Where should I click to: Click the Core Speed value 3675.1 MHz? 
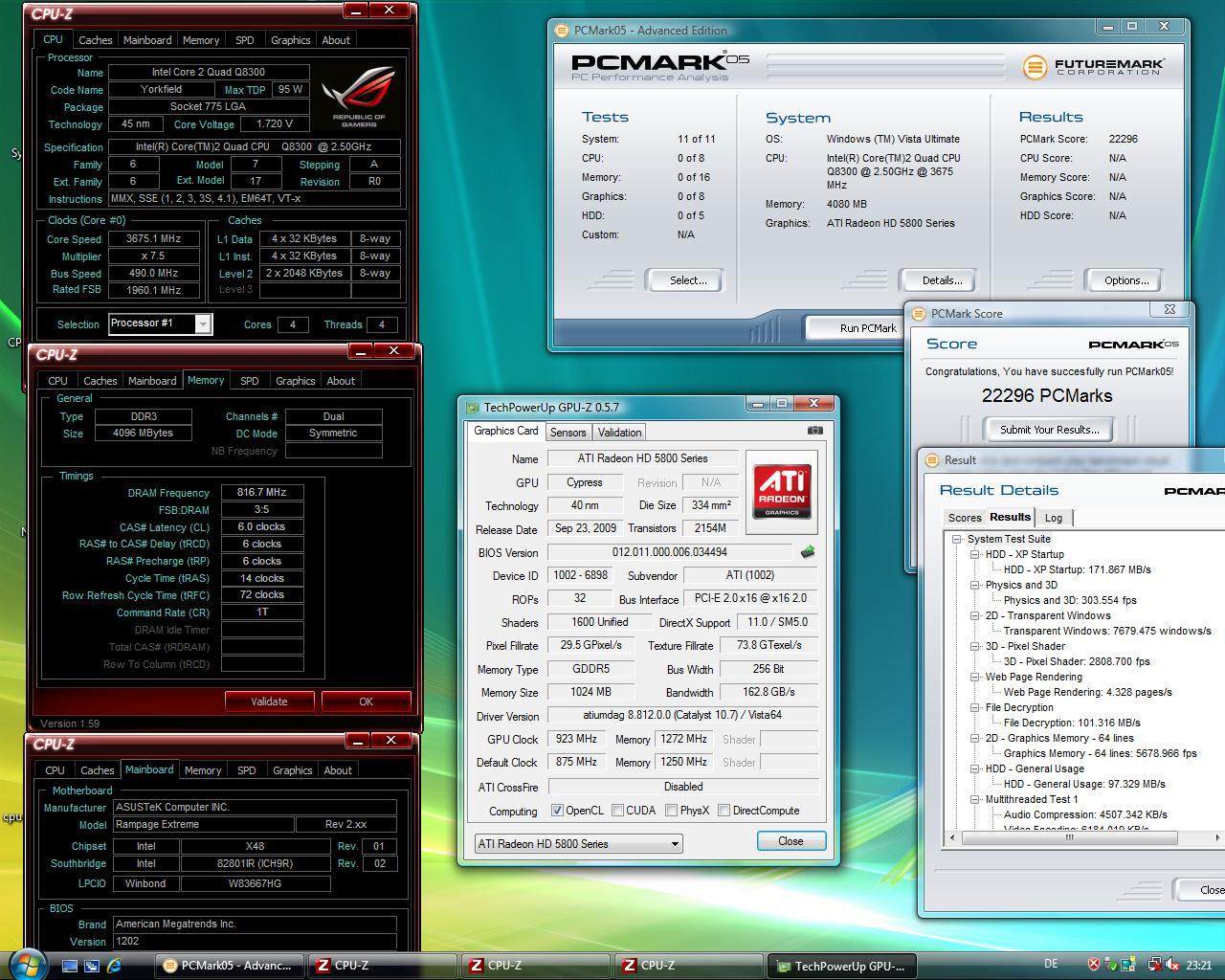coord(154,239)
